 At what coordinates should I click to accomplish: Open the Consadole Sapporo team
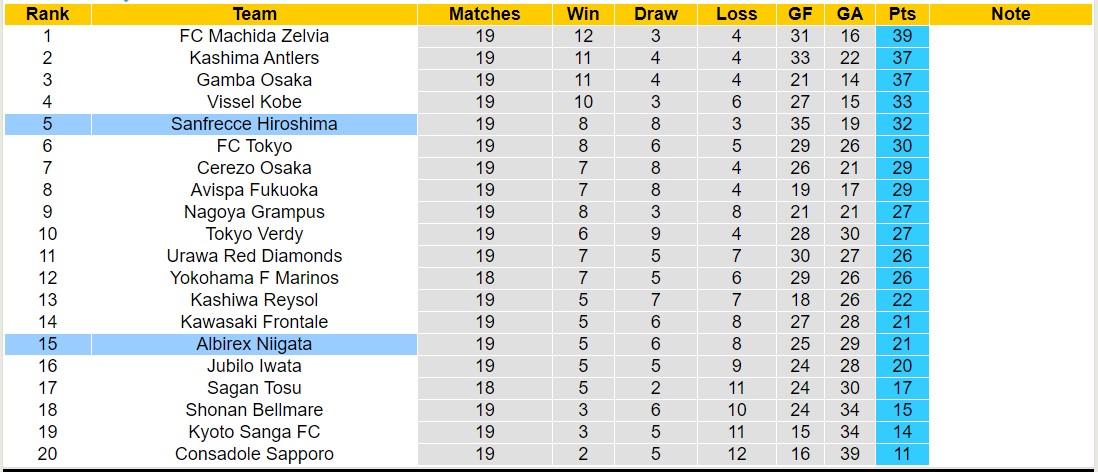coord(254,454)
